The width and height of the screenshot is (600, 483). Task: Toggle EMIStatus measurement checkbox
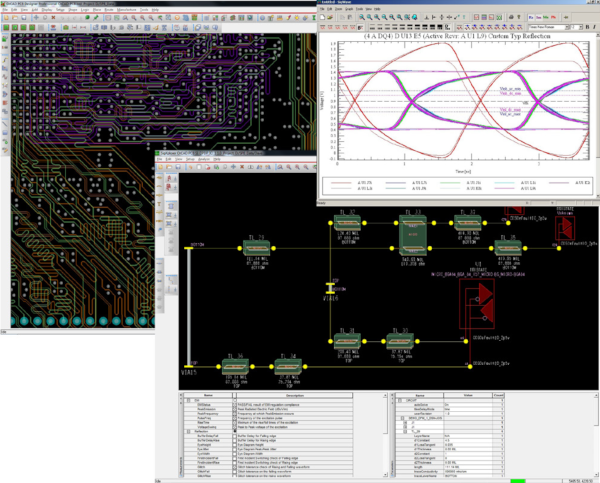235,405
